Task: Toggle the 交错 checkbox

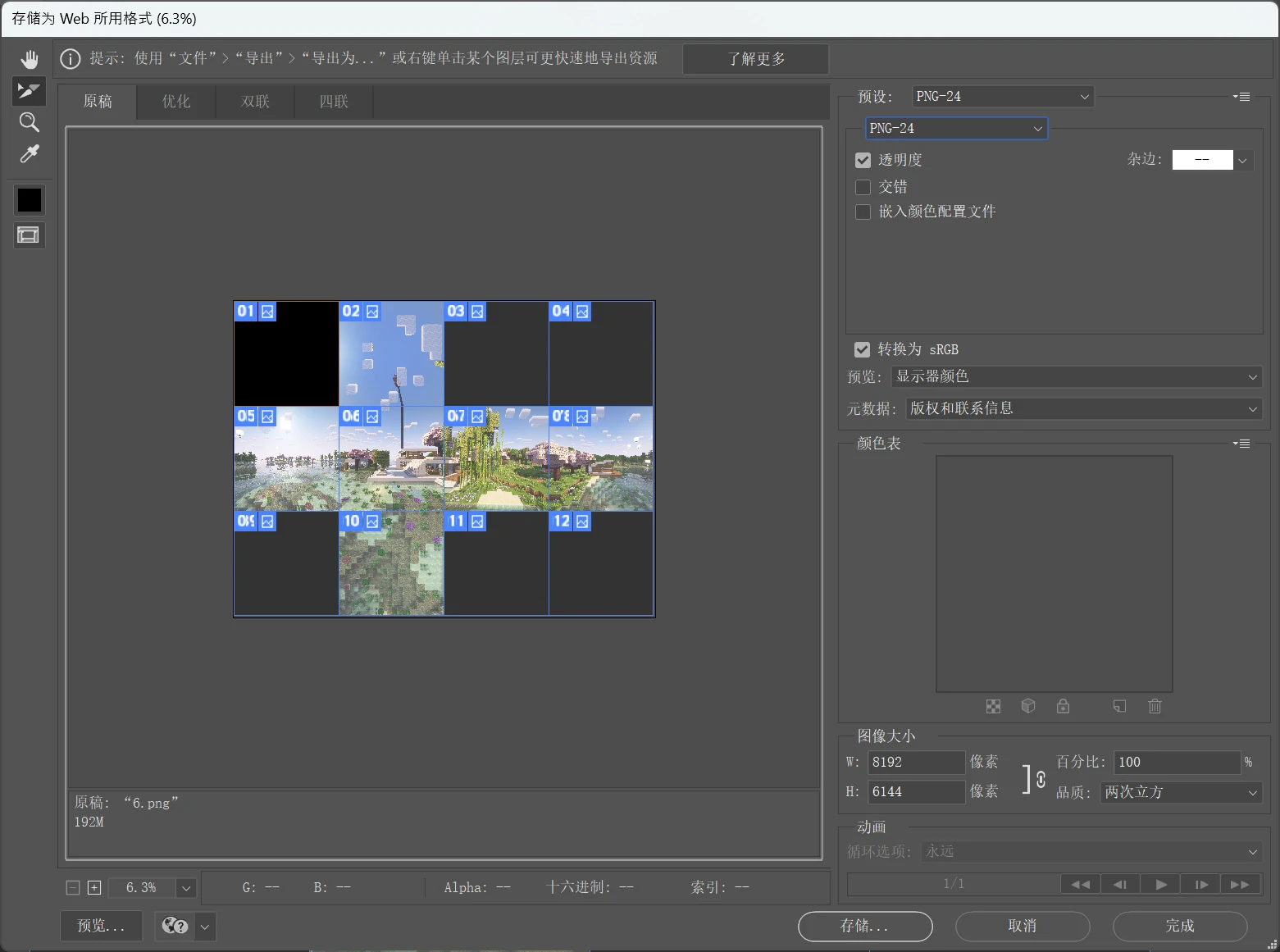Action: click(863, 187)
